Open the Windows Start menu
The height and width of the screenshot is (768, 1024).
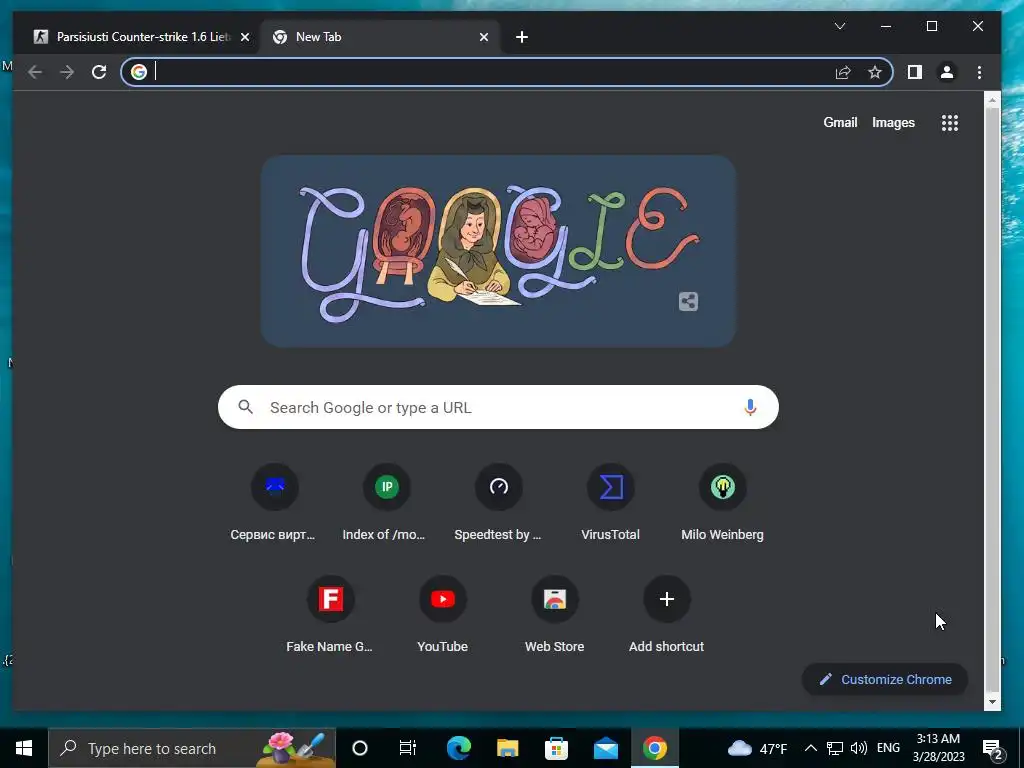(24, 748)
